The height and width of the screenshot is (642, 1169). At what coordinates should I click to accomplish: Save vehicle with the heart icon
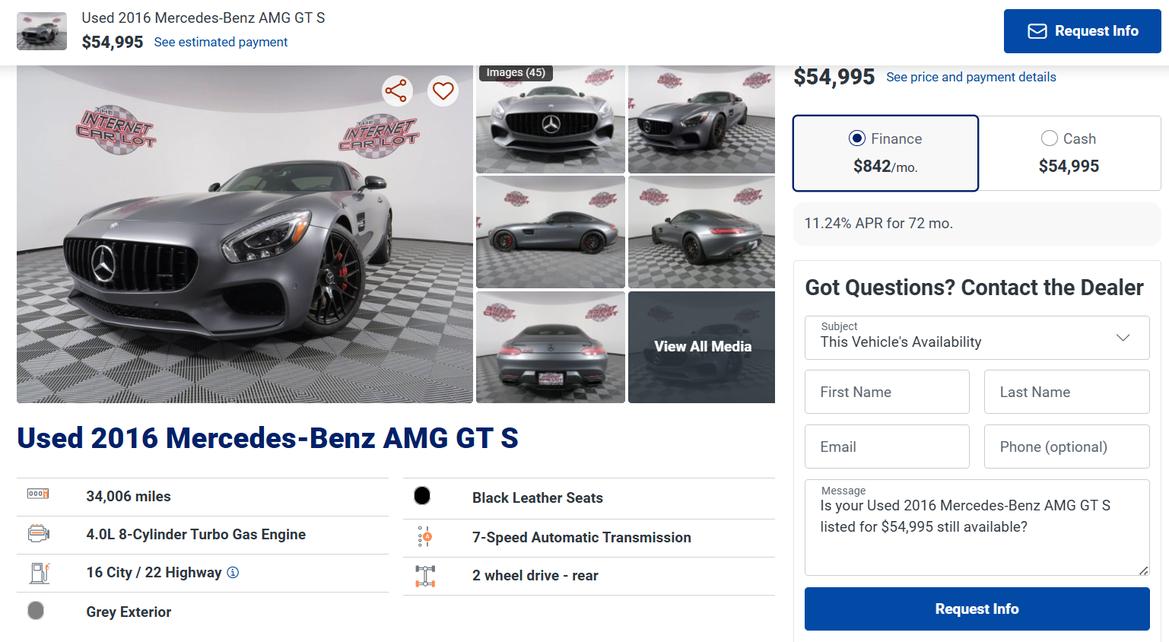(443, 91)
